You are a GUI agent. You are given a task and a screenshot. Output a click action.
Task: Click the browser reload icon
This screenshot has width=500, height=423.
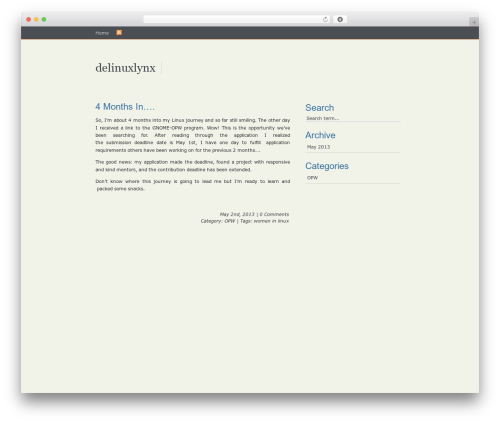tap(325, 19)
